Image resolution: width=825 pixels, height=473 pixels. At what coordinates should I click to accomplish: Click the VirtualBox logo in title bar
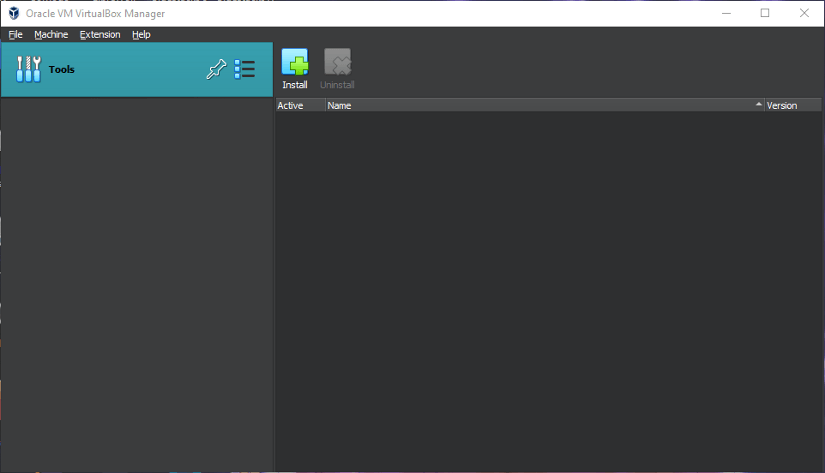[x=14, y=13]
